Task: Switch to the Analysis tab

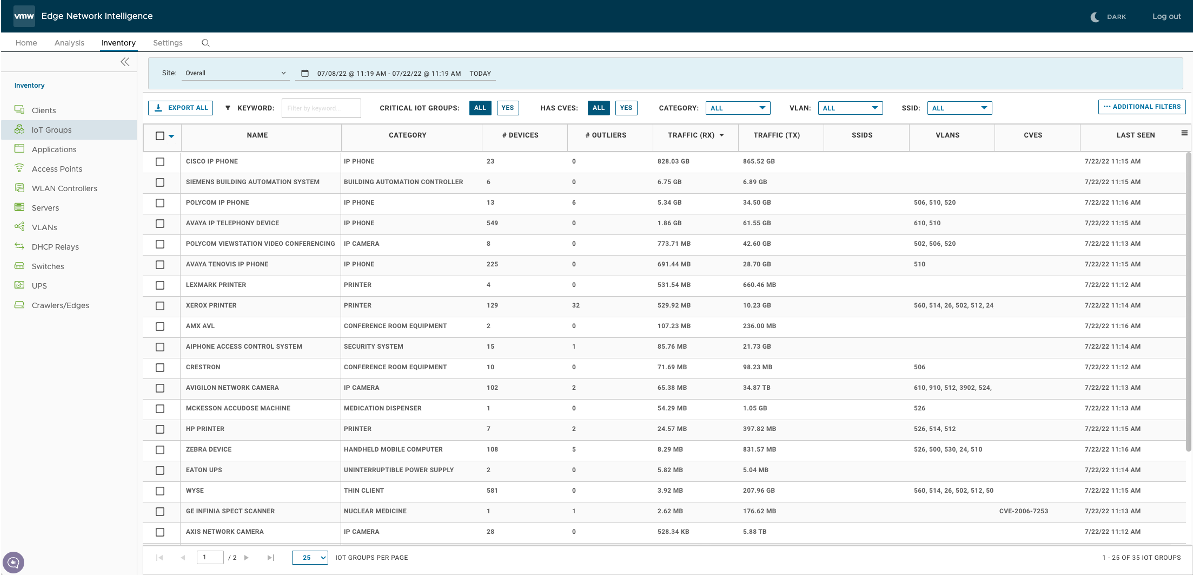Action: coord(69,43)
